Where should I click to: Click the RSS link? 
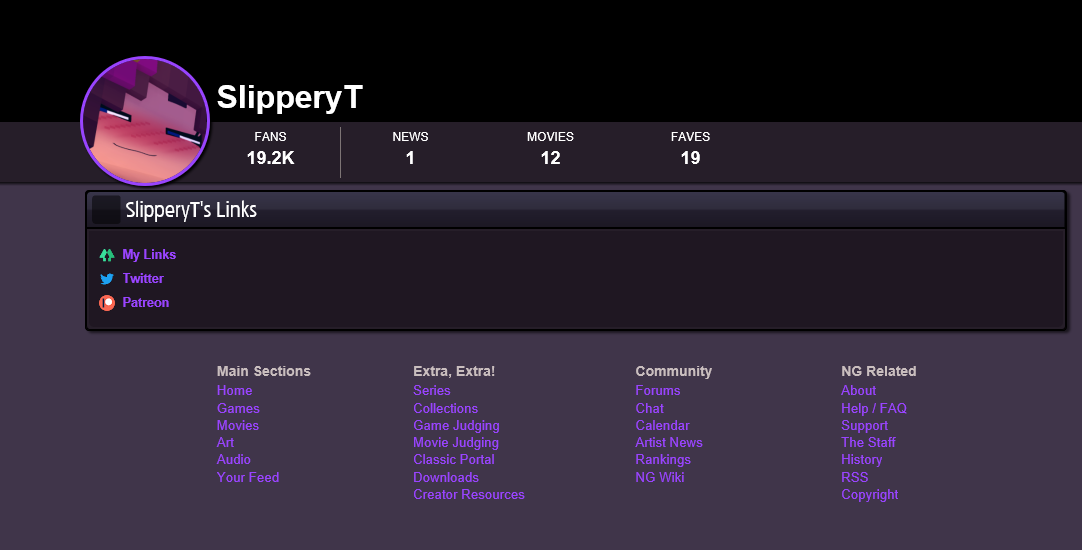(x=854, y=477)
